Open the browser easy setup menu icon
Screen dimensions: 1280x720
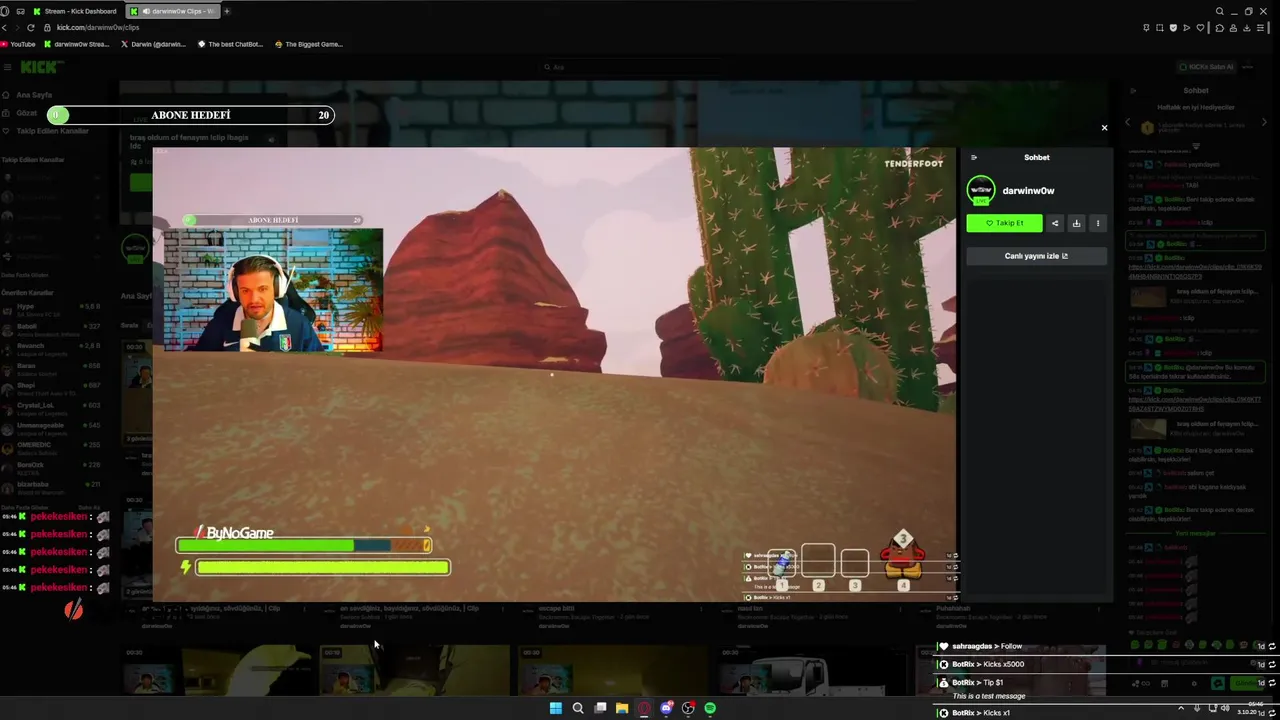point(1261,27)
